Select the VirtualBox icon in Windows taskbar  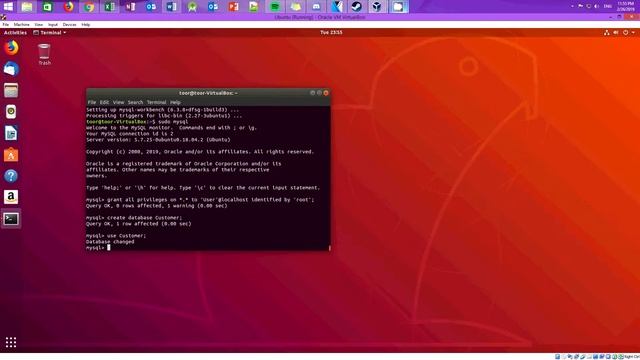coord(377,7)
